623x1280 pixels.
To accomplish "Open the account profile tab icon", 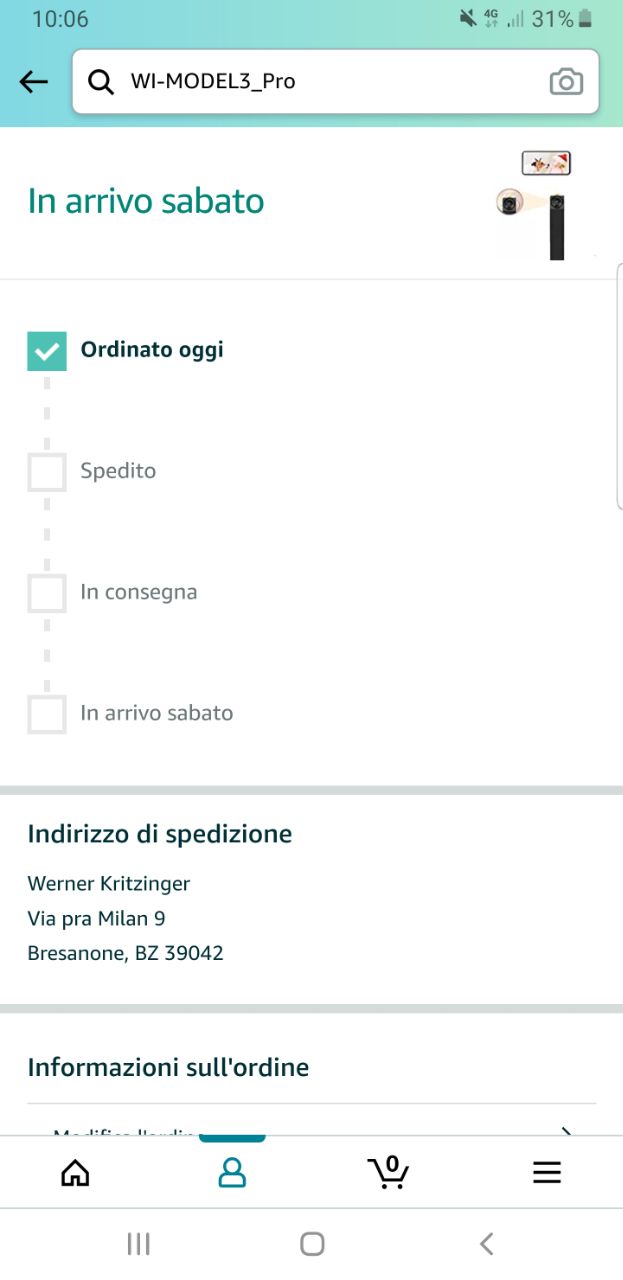I will click(232, 1172).
